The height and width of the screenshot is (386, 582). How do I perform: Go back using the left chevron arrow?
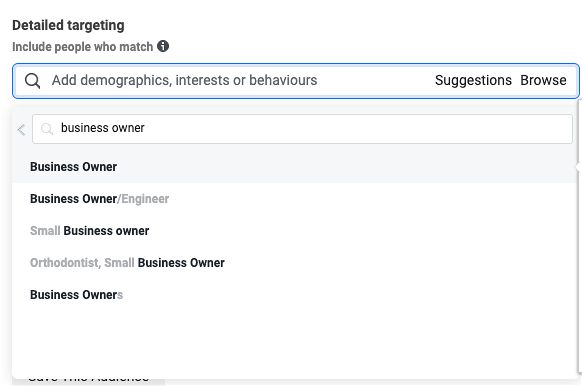point(21,130)
